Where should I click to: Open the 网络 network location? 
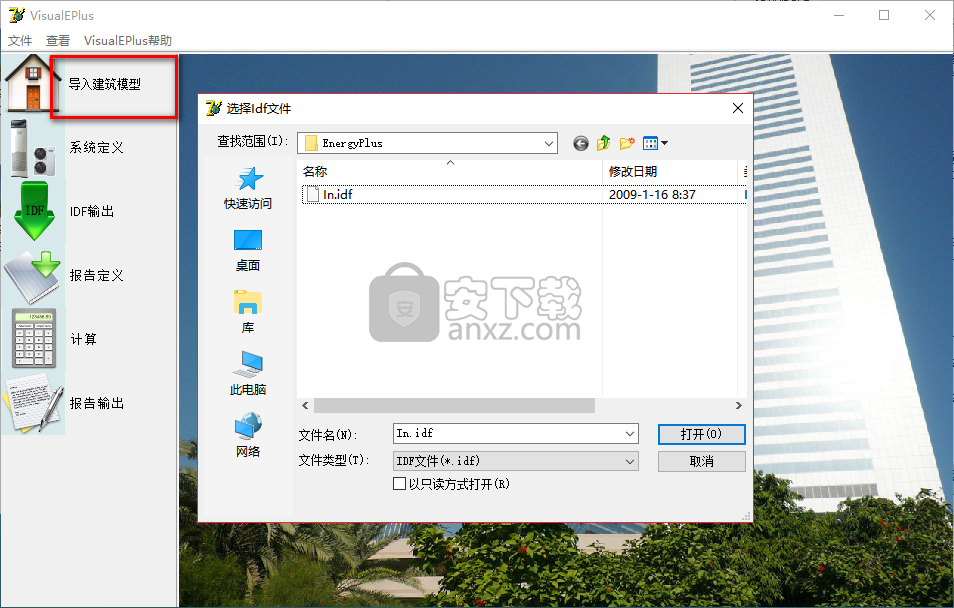pos(248,436)
